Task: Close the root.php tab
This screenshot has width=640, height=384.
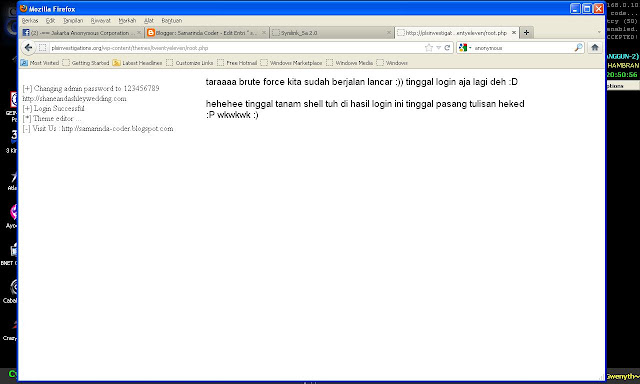Action: pyautogui.click(x=514, y=33)
